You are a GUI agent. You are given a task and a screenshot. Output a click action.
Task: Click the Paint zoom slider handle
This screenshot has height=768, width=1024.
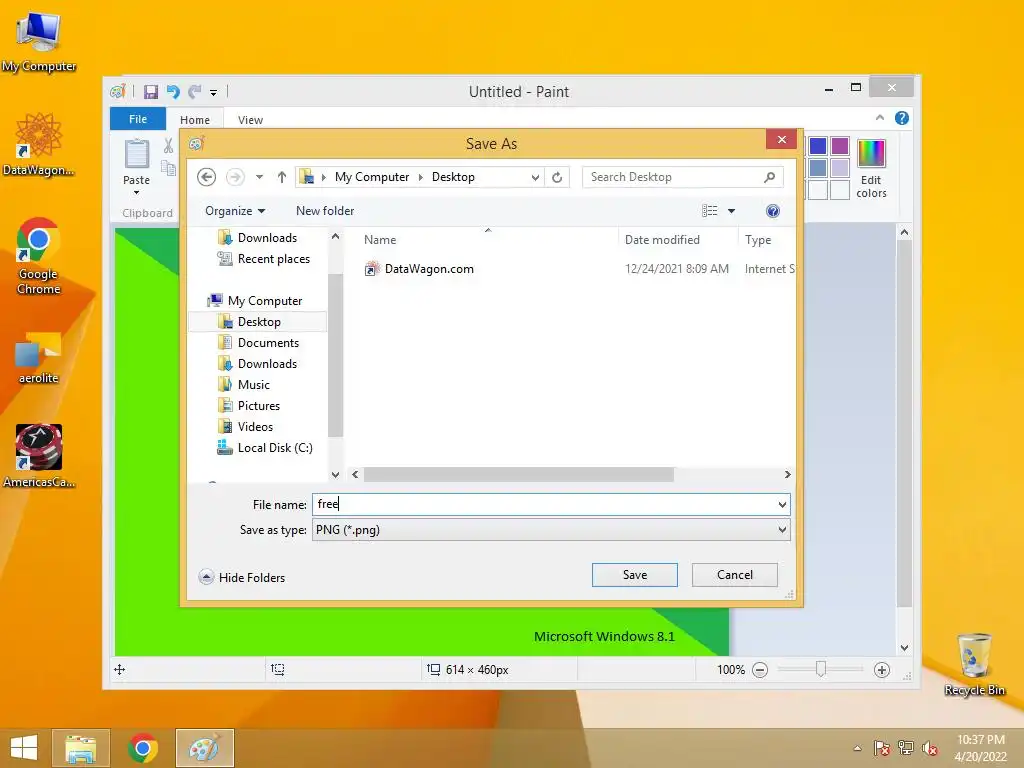821,669
